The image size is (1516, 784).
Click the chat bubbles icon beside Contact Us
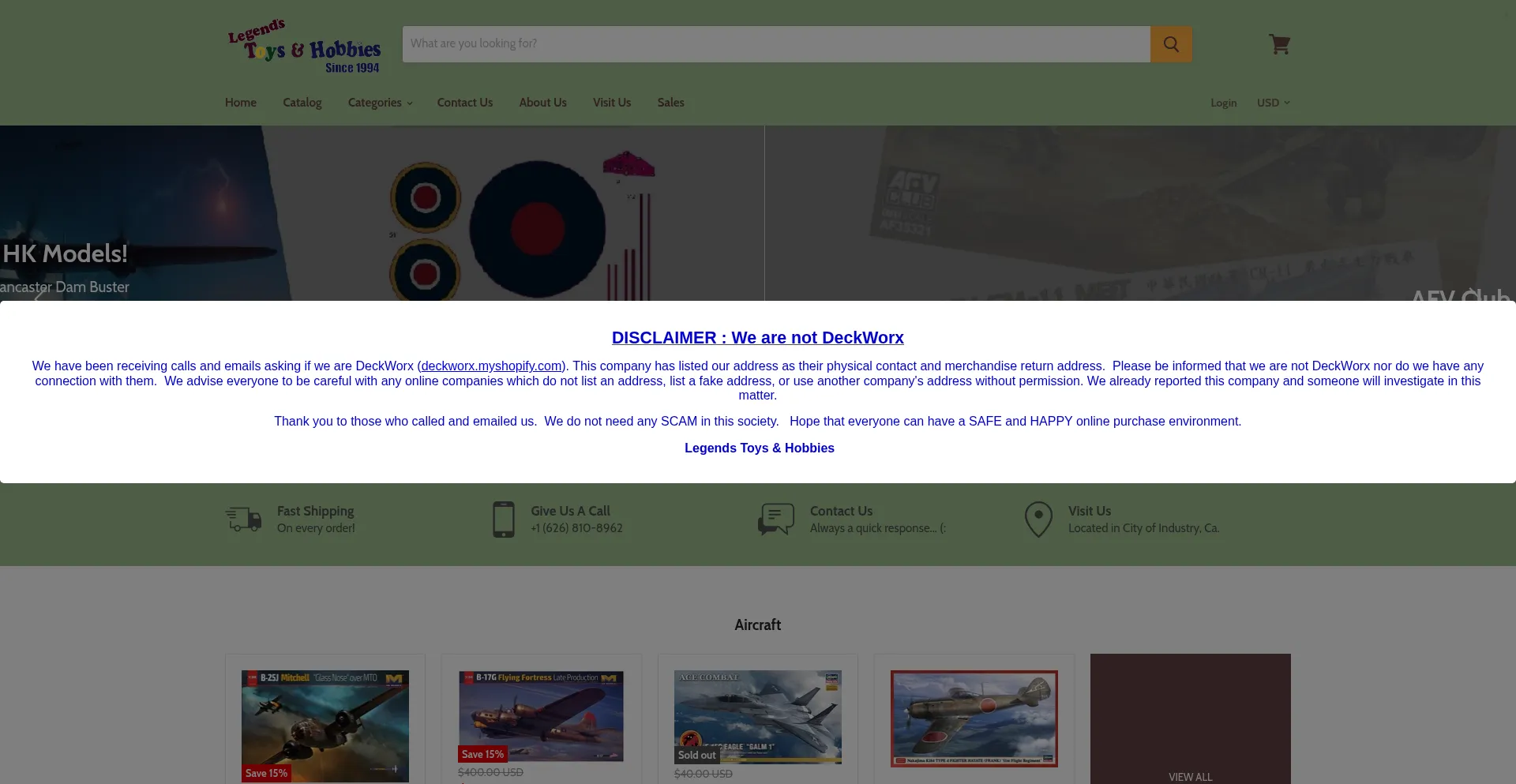[x=776, y=520]
